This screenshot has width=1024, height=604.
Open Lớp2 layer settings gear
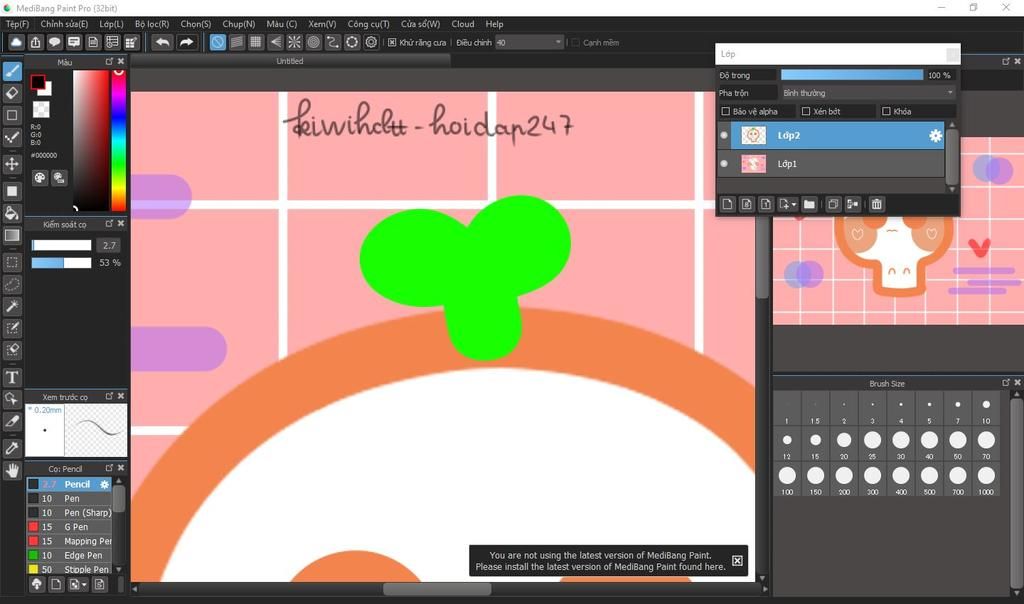pos(935,136)
